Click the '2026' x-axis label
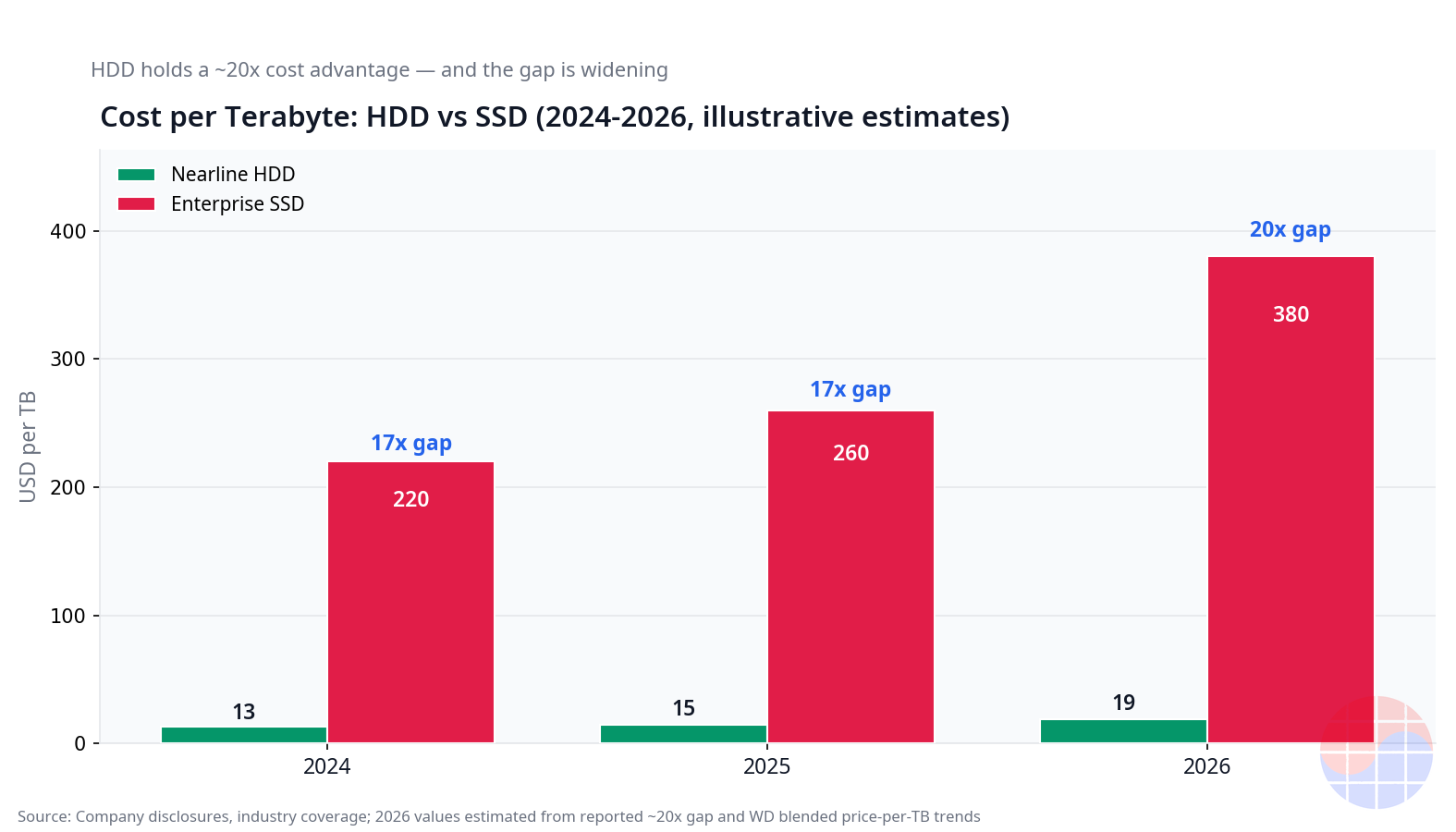The width and height of the screenshot is (1456, 832). click(x=1207, y=766)
